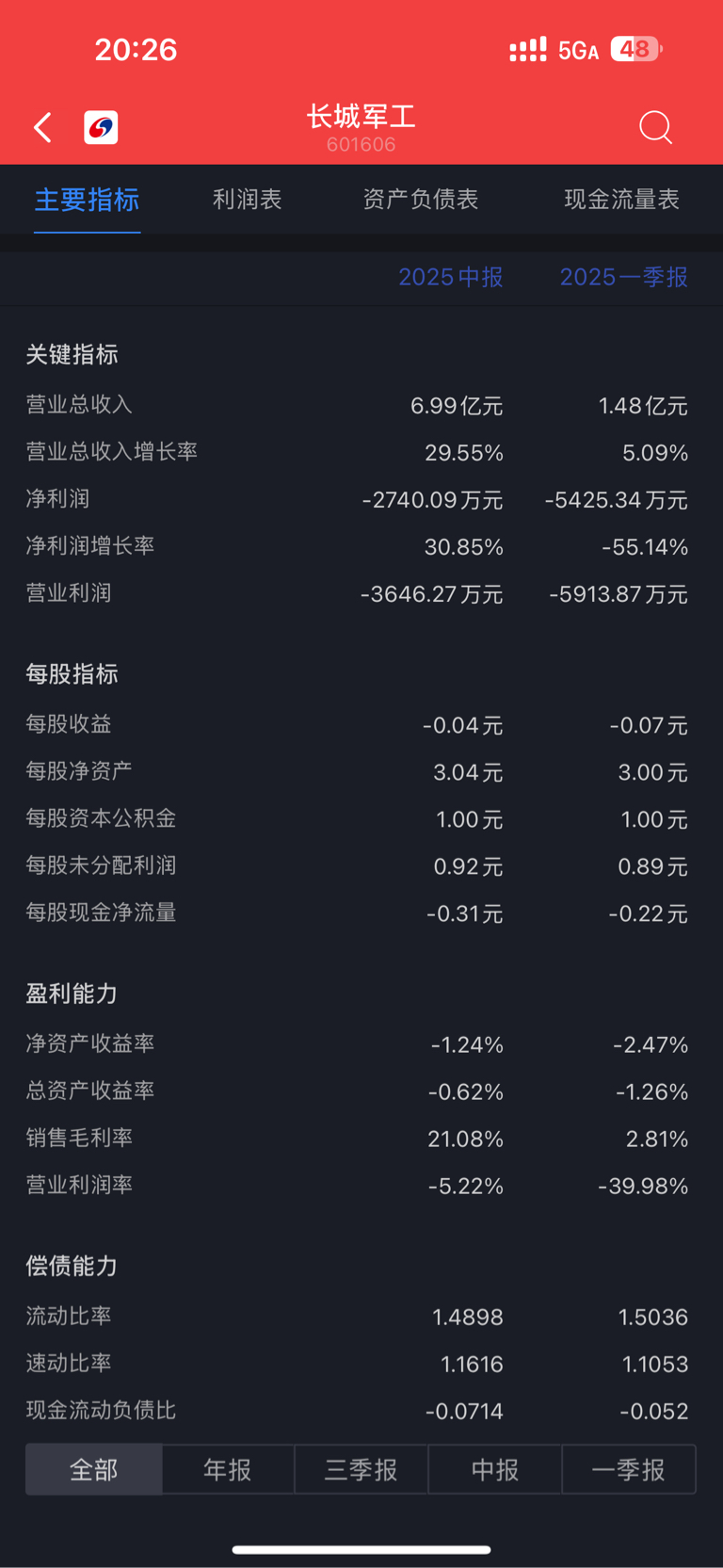Tap the cellular signal bars icon
723x1568 pixels.
click(x=527, y=50)
